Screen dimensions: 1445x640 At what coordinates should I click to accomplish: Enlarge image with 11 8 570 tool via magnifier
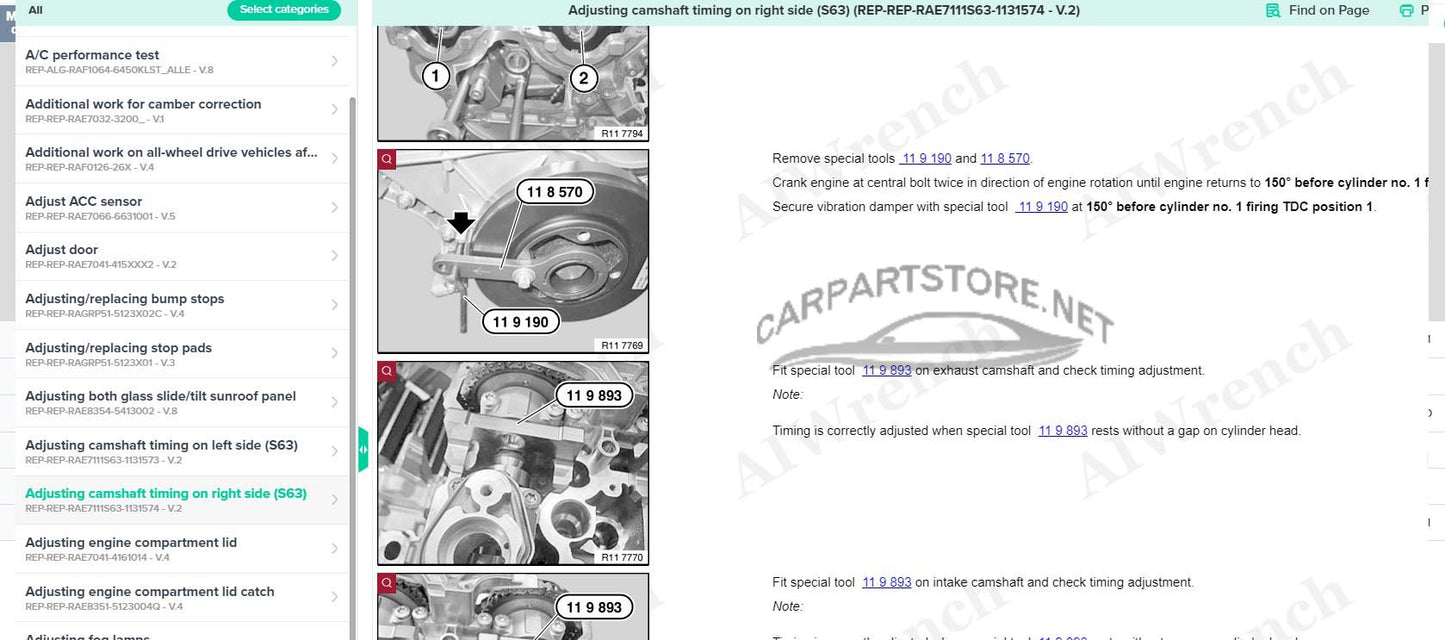387,158
